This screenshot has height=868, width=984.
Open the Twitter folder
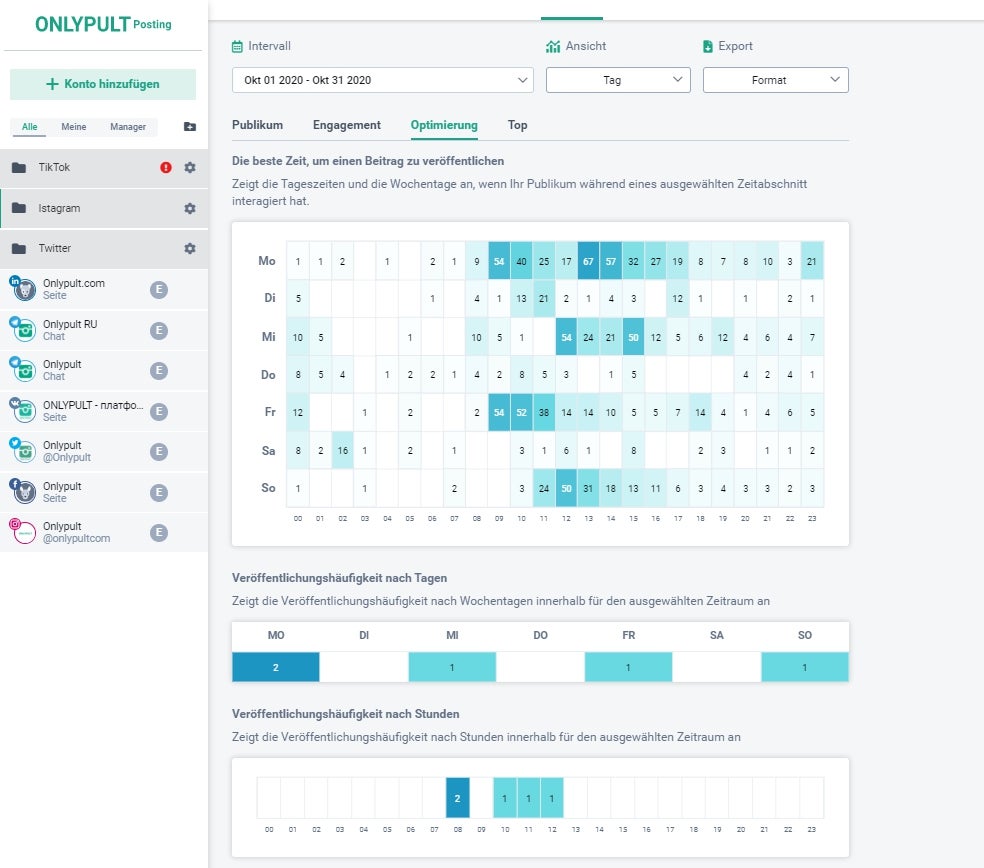pyautogui.click(x=104, y=249)
